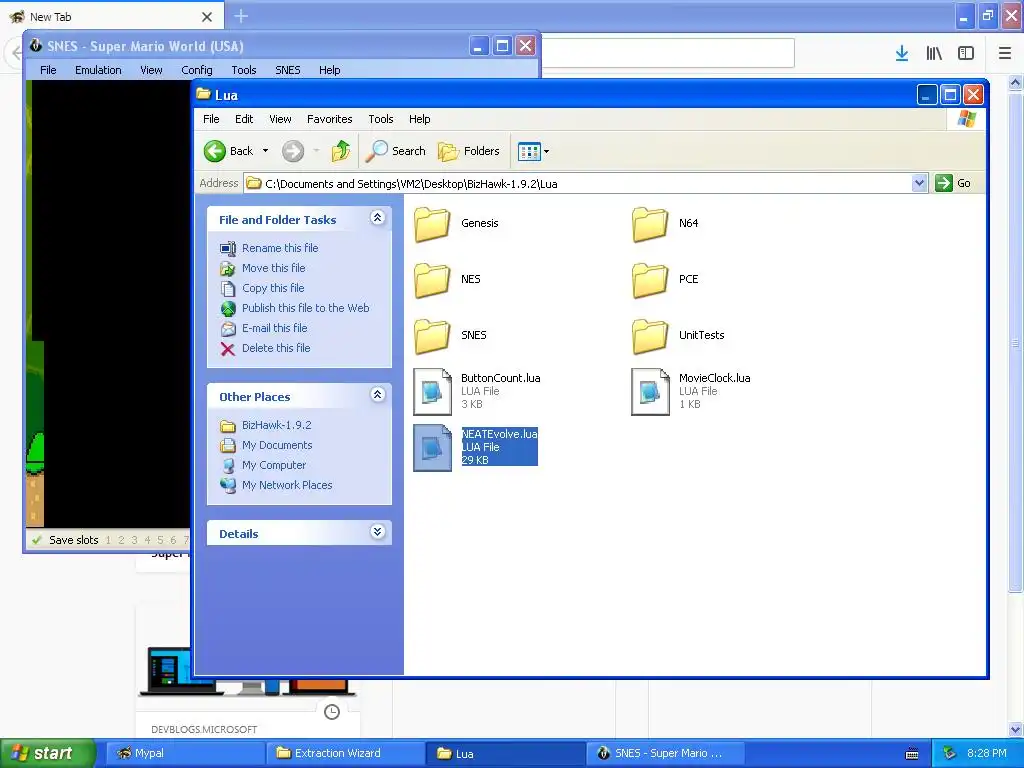
Task: Select the NES folder
Action: [448, 280]
